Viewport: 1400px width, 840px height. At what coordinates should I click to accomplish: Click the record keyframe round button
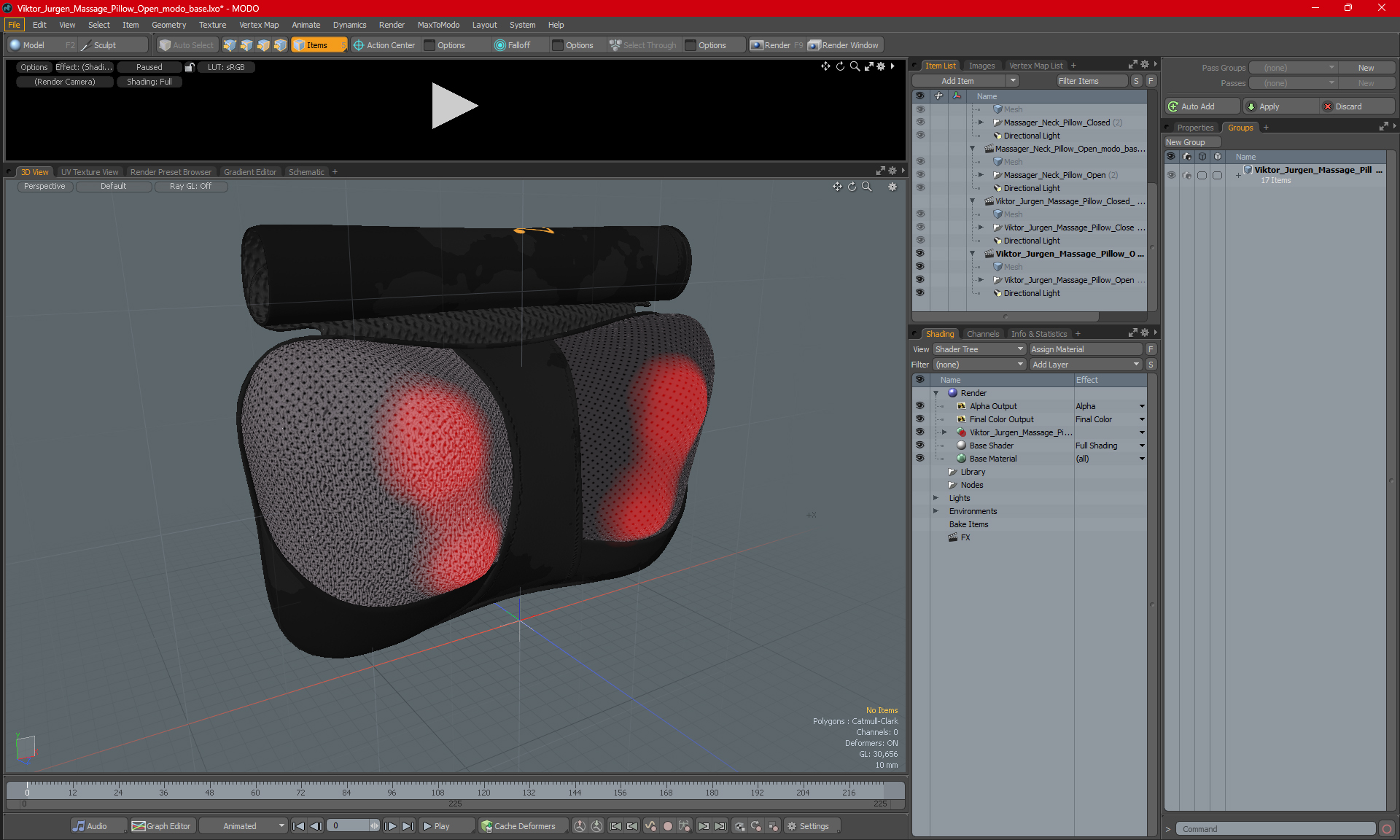click(667, 826)
